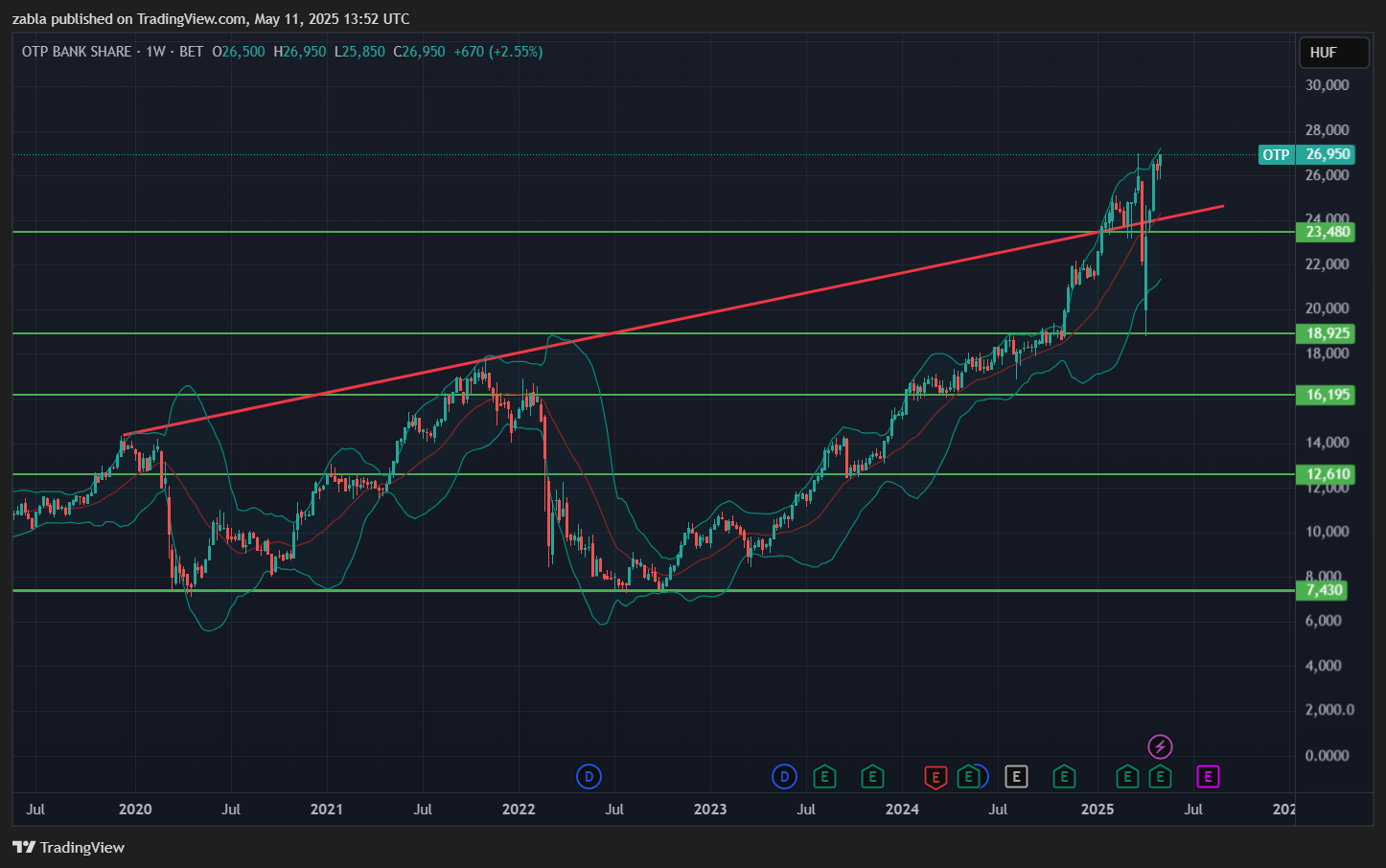Open the green earnings E marker beside the red marker
This screenshot has width=1386, height=868.
(968, 777)
